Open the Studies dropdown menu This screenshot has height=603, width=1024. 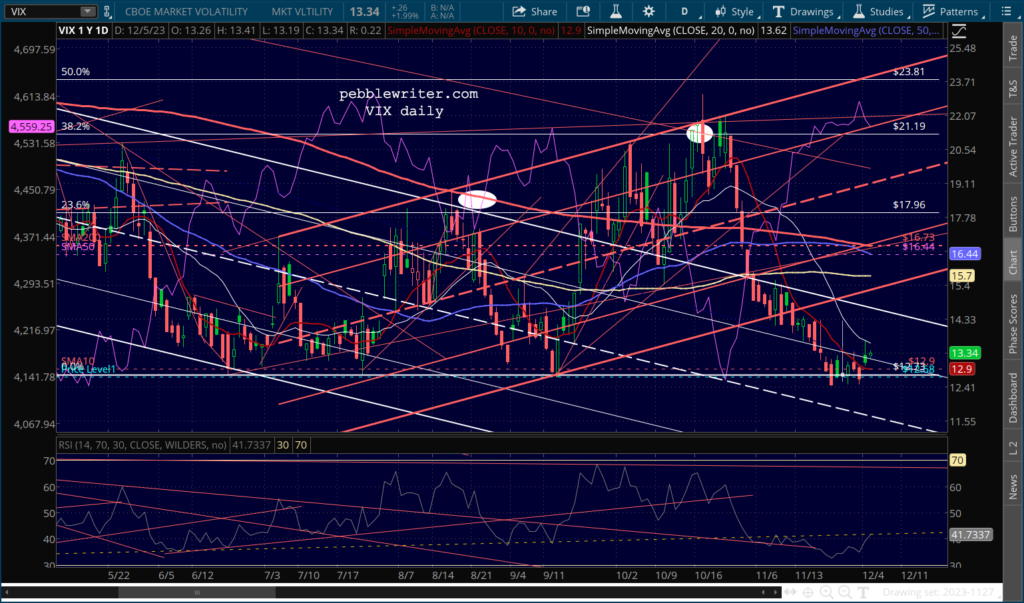click(x=882, y=12)
